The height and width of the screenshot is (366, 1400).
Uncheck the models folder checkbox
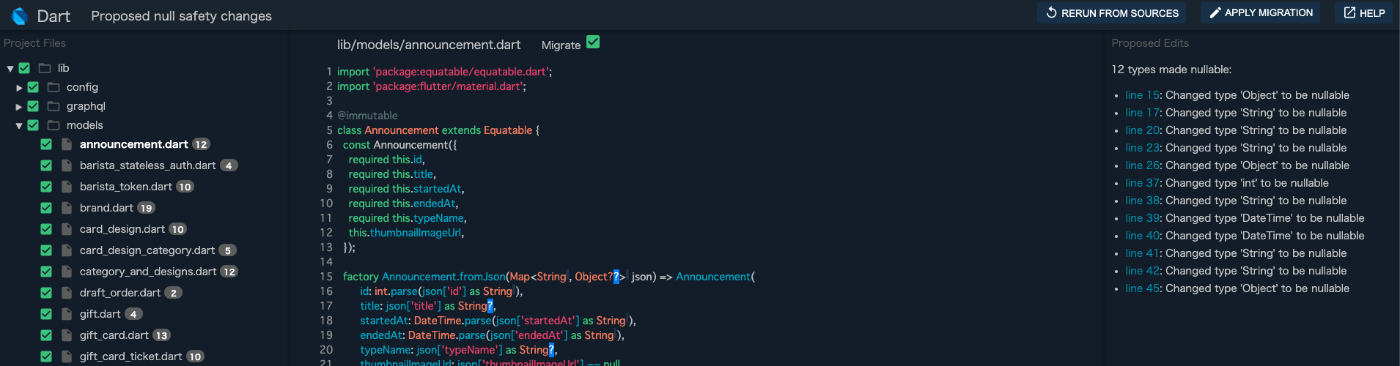tap(33, 126)
